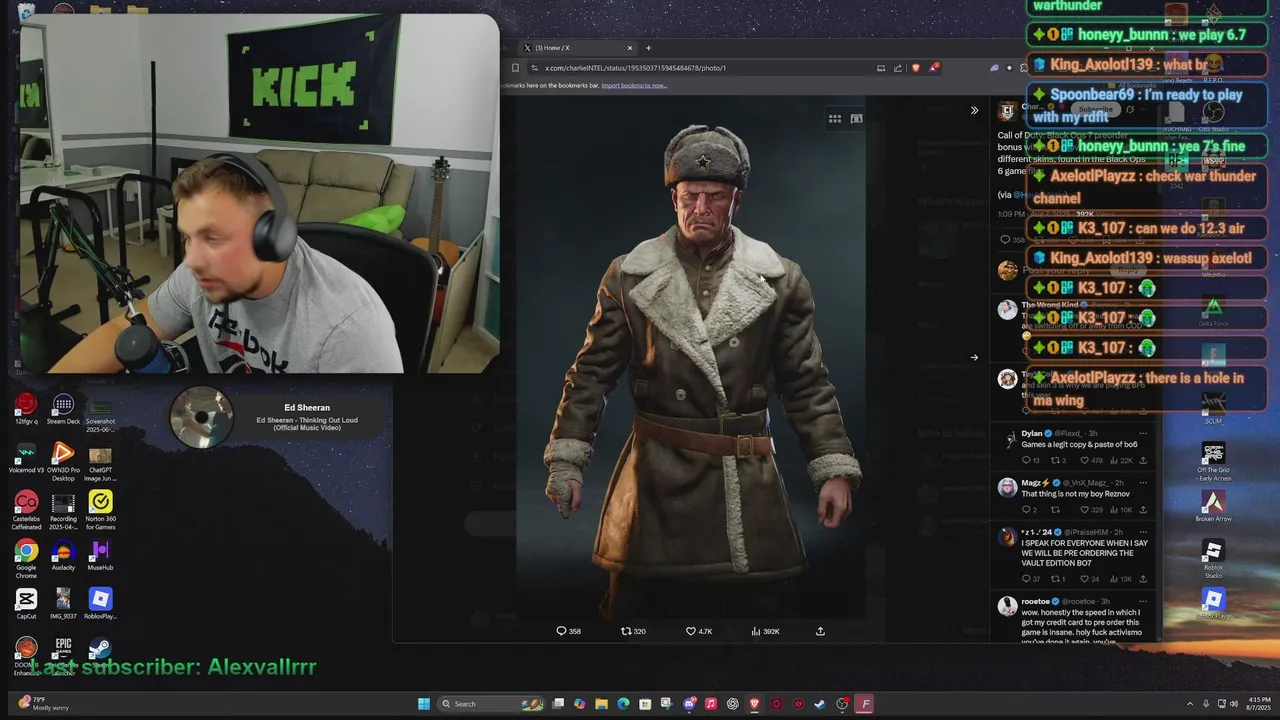Click the grid view icon above photo
This screenshot has width=1280, height=720.
pyautogui.click(x=835, y=118)
